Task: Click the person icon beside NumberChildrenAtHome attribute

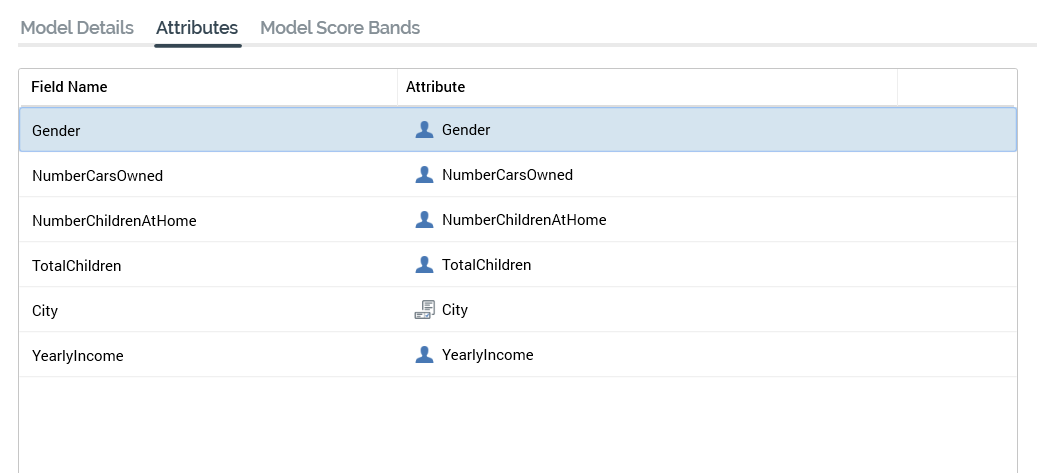Action: pyautogui.click(x=424, y=220)
